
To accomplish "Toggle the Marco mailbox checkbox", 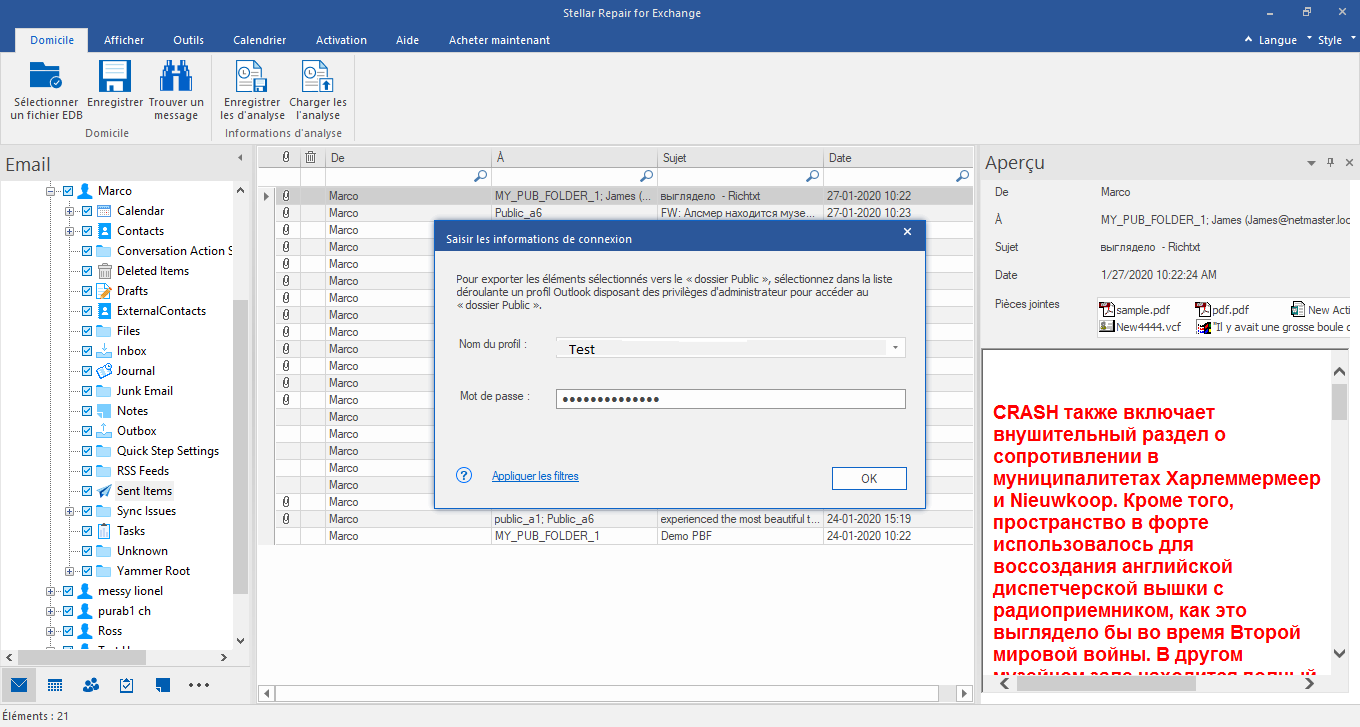I will (68, 191).
